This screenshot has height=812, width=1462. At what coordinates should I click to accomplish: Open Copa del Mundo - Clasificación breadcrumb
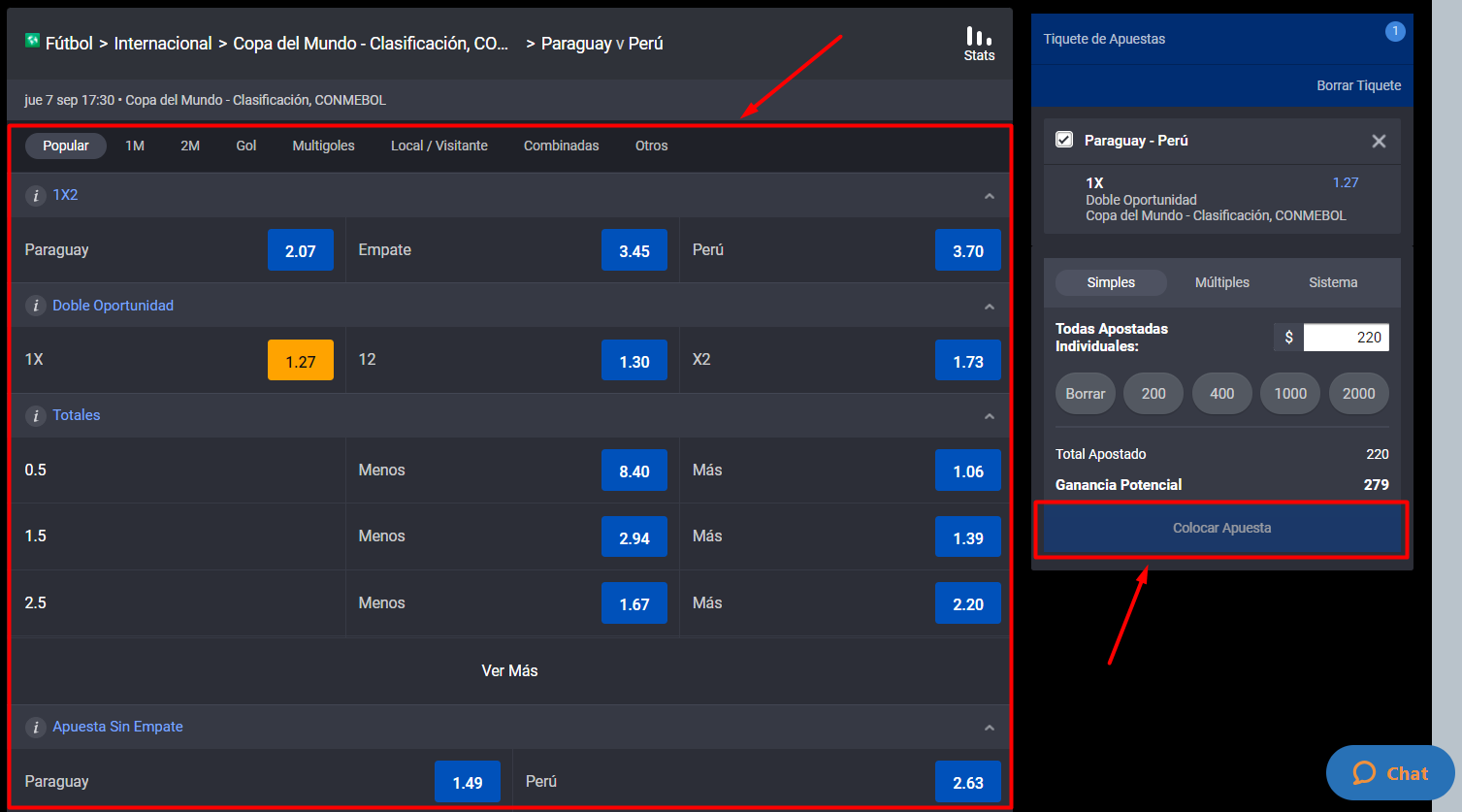tap(371, 43)
